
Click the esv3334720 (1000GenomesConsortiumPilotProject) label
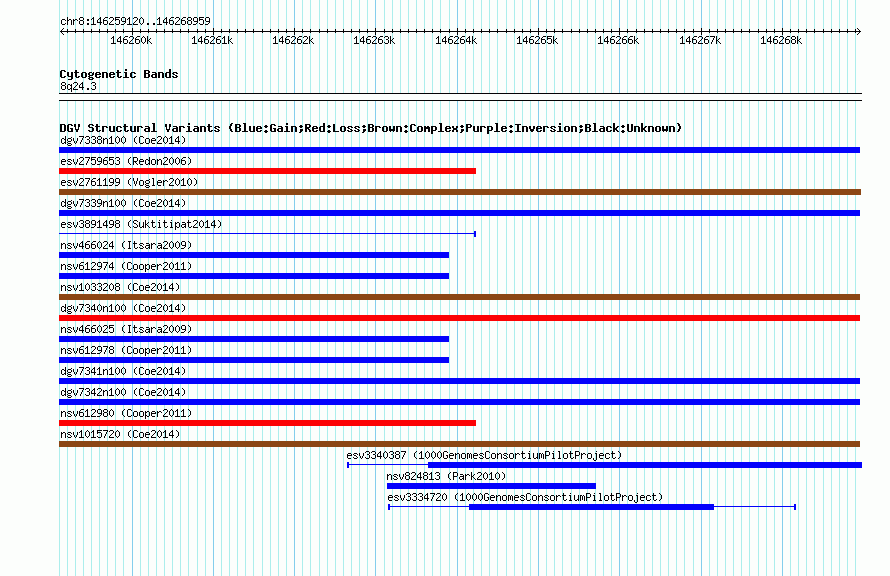coord(525,497)
